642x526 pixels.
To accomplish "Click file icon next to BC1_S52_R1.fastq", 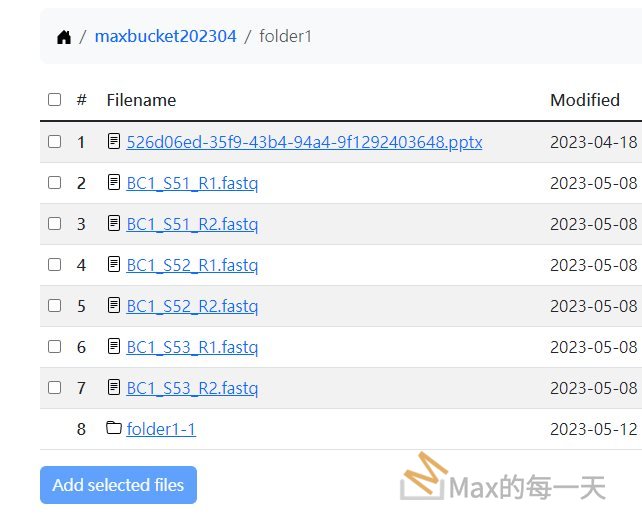I will 114,265.
